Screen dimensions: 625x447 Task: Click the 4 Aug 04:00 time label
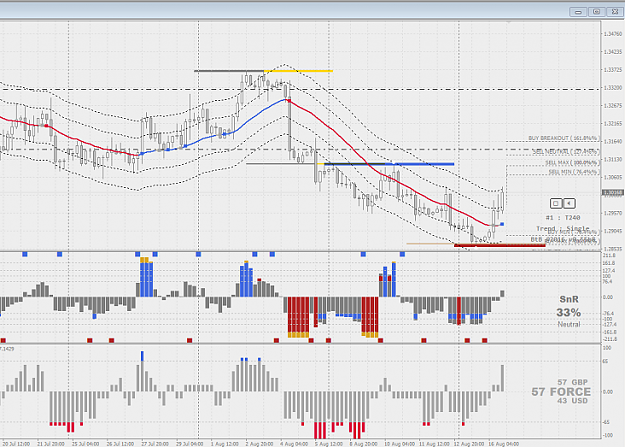[294, 443]
